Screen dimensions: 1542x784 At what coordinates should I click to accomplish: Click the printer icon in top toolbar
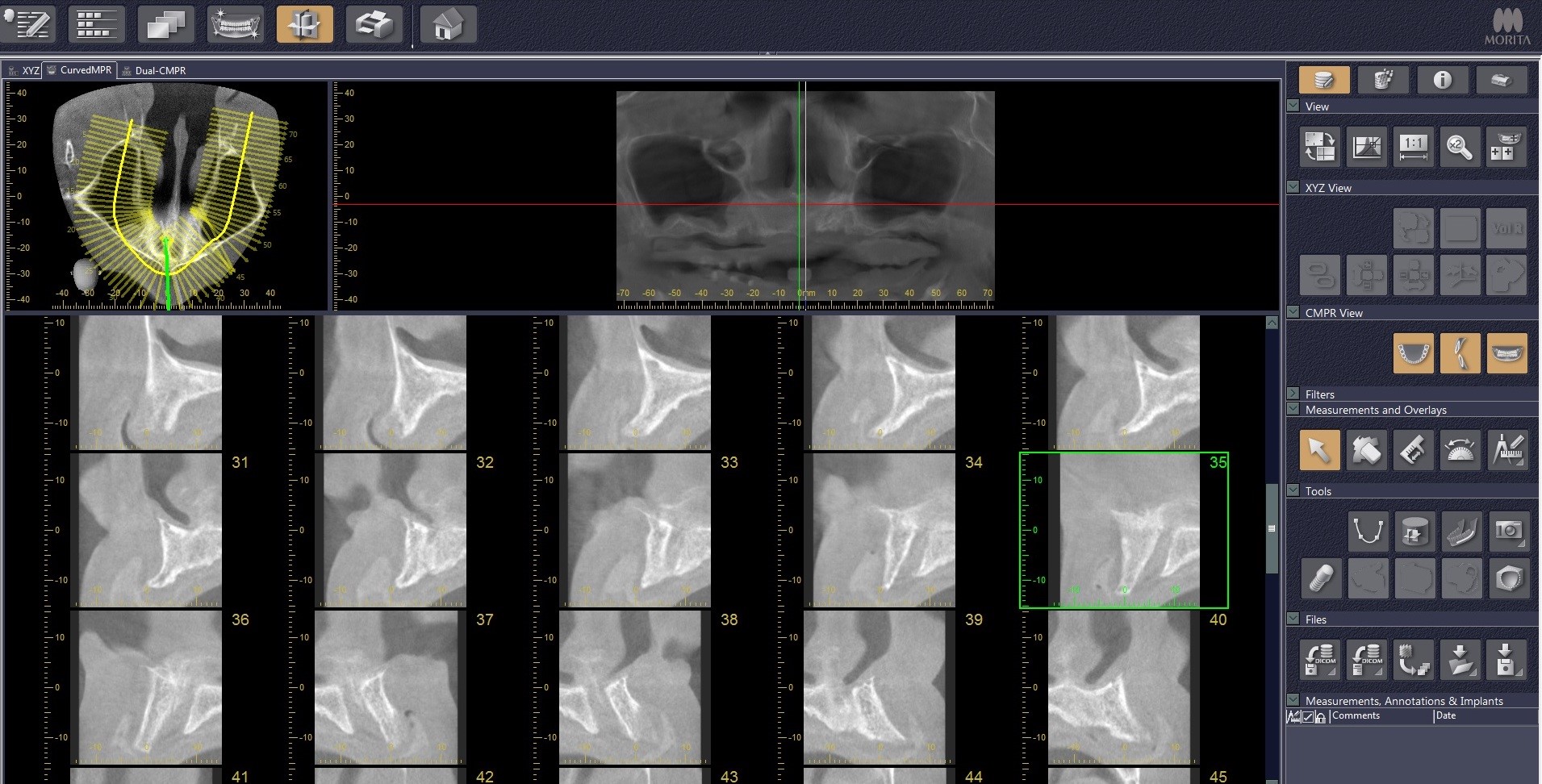coord(374,25)
